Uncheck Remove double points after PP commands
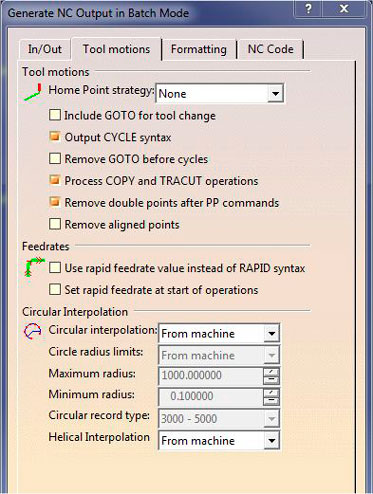This screenshot has height=494, width=373. pyautogui.click(x=55, y=202)
